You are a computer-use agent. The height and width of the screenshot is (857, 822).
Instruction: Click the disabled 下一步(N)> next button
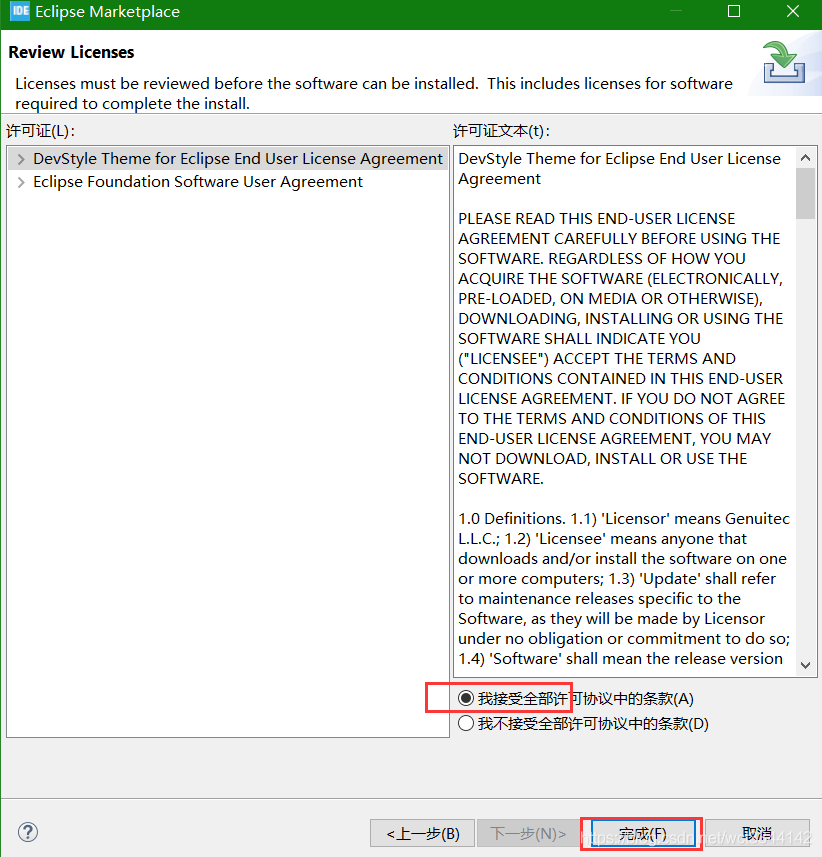pos(529,833)
